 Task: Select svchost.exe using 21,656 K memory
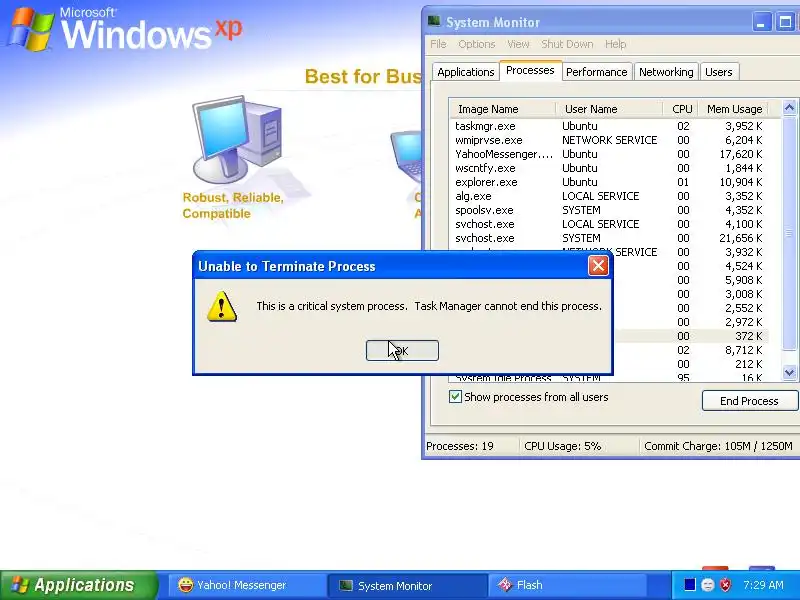pyautogui.click(x=609, y=238)
